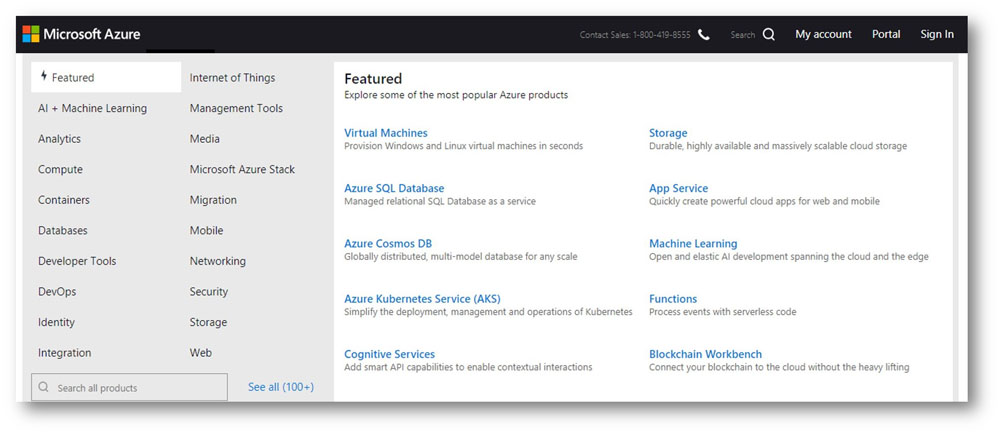Select the Networking category
Image resolution: width=1000 pixels, height=434 pixels.
(217, 261)
